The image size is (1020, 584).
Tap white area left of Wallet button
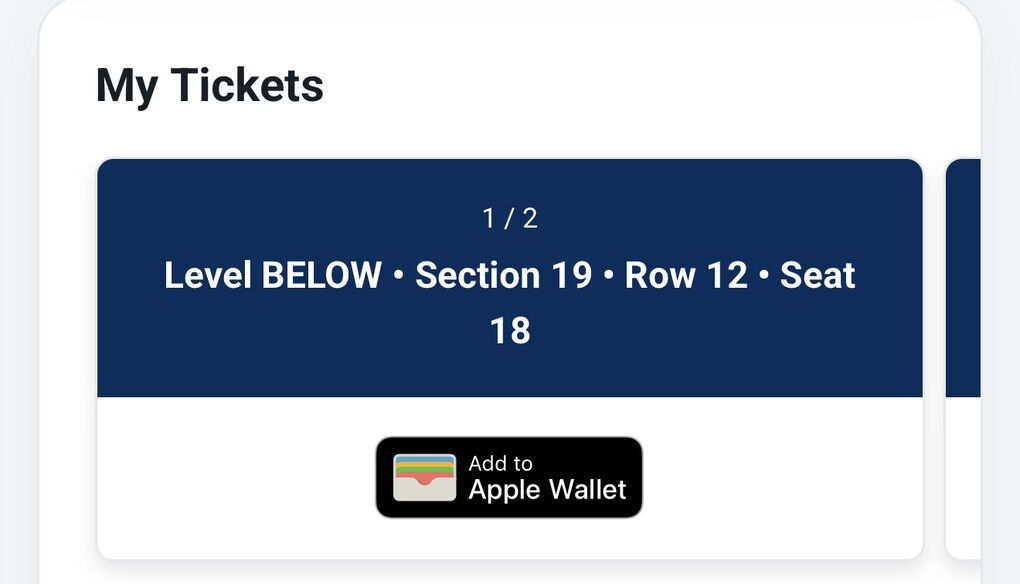(x=235, y=477)
